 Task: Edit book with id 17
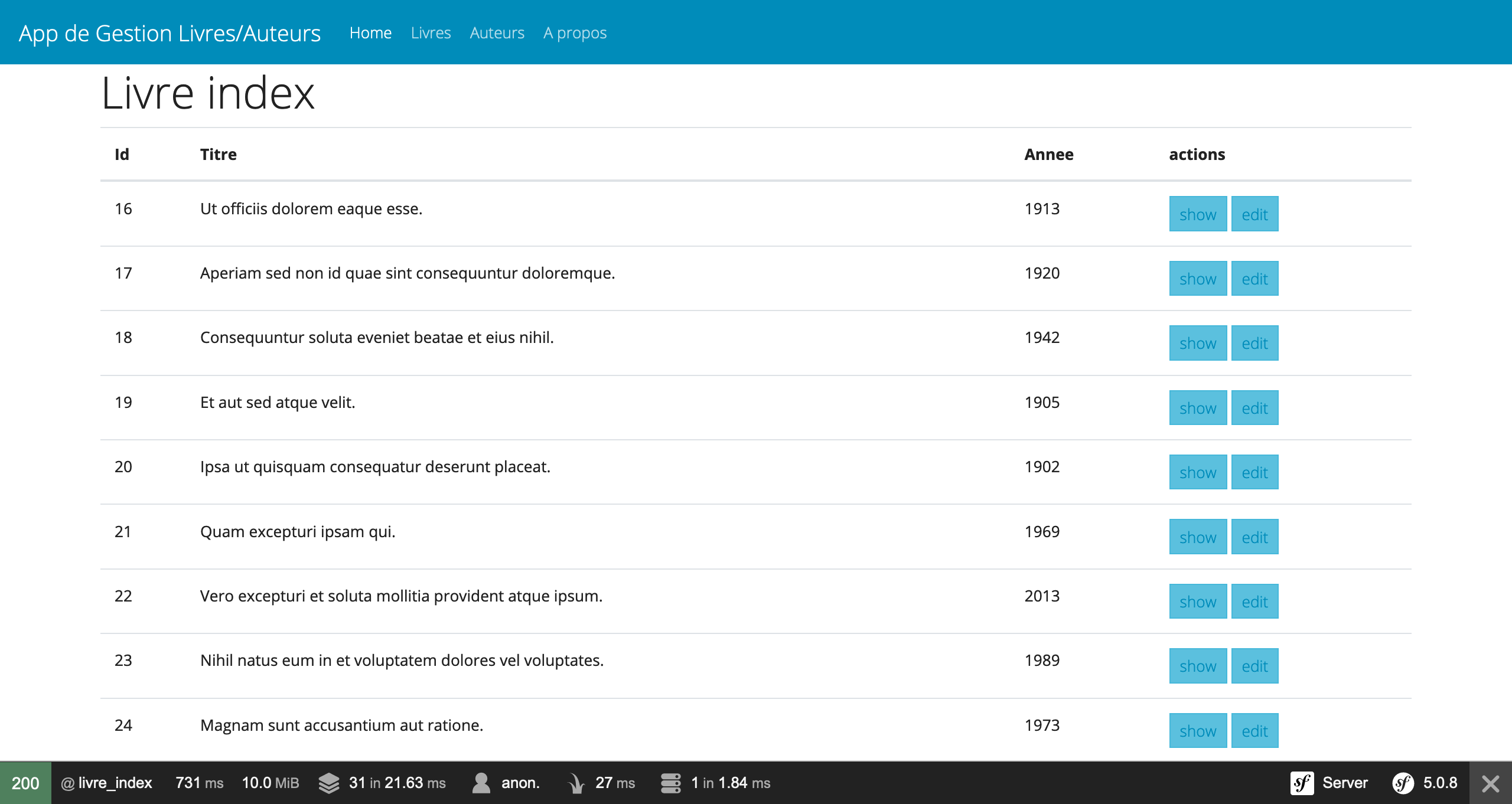point(1254,279)
